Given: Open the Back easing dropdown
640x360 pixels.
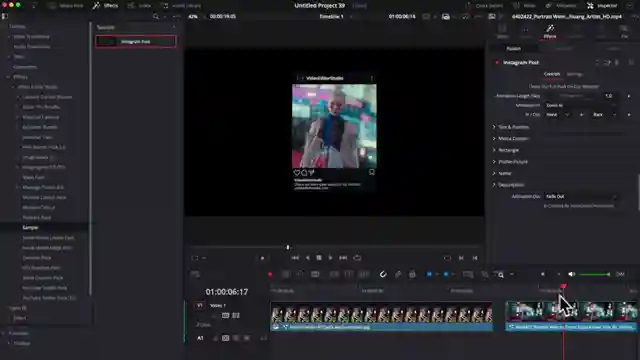Looking at the screenshot, I should 605,115.
